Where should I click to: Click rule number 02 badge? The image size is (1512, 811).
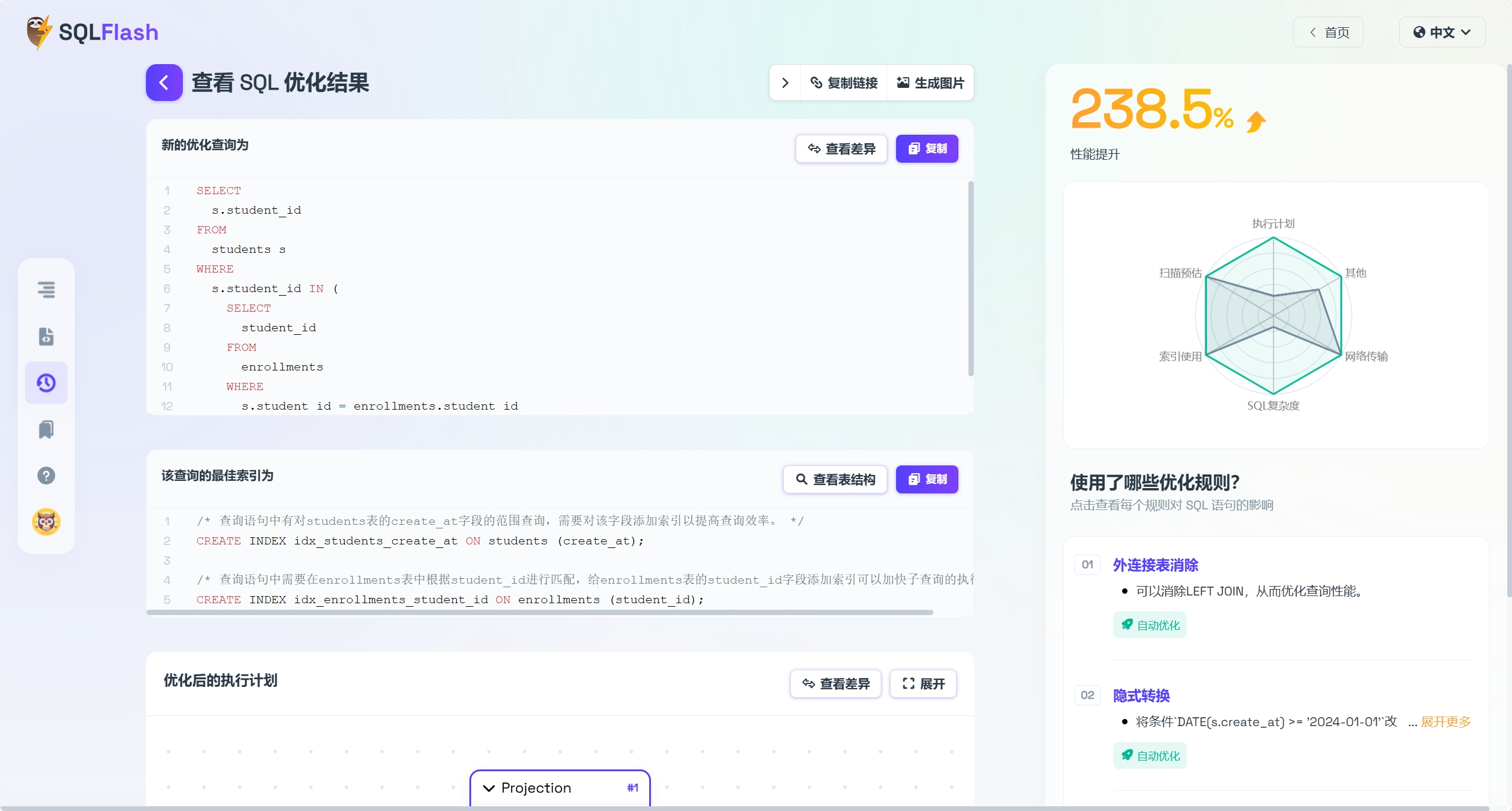coord(1087,695)
